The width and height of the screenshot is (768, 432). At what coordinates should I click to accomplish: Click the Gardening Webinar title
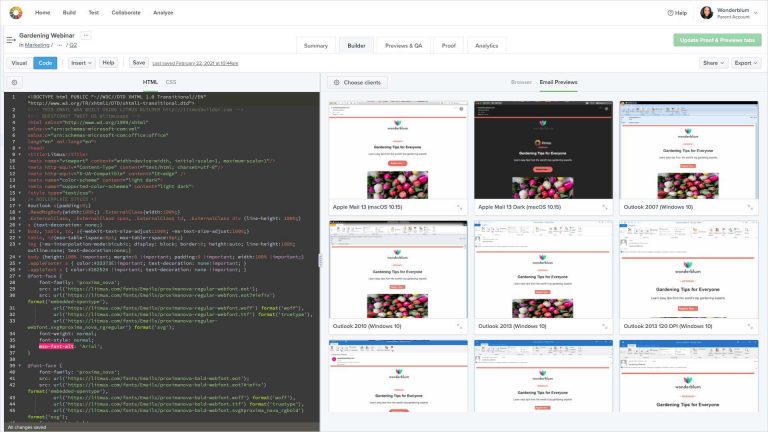(x=47, y=35)
